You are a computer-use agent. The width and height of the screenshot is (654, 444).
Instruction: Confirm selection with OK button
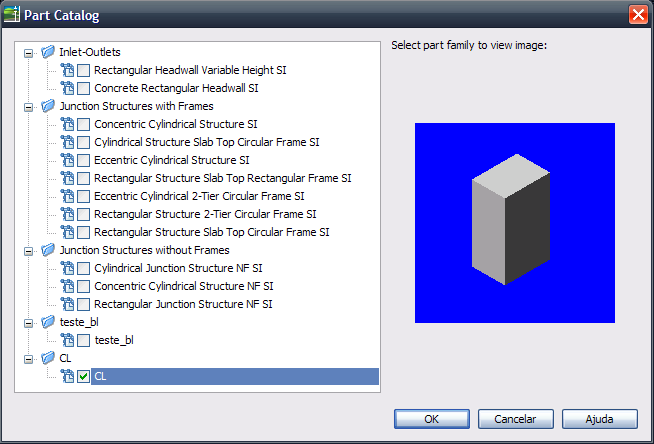point(432,419)
